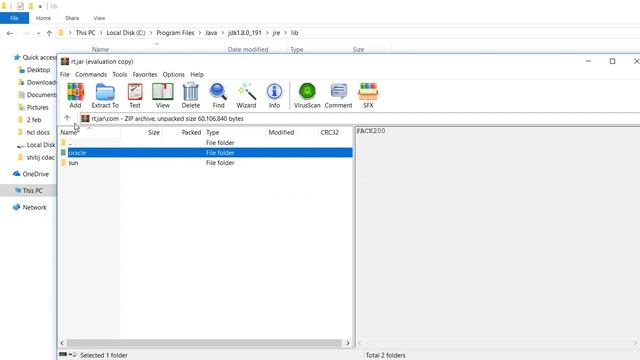Click the SFX toolbar icon
This screenshot has height=360, width=640.
[x=368, y=95]
